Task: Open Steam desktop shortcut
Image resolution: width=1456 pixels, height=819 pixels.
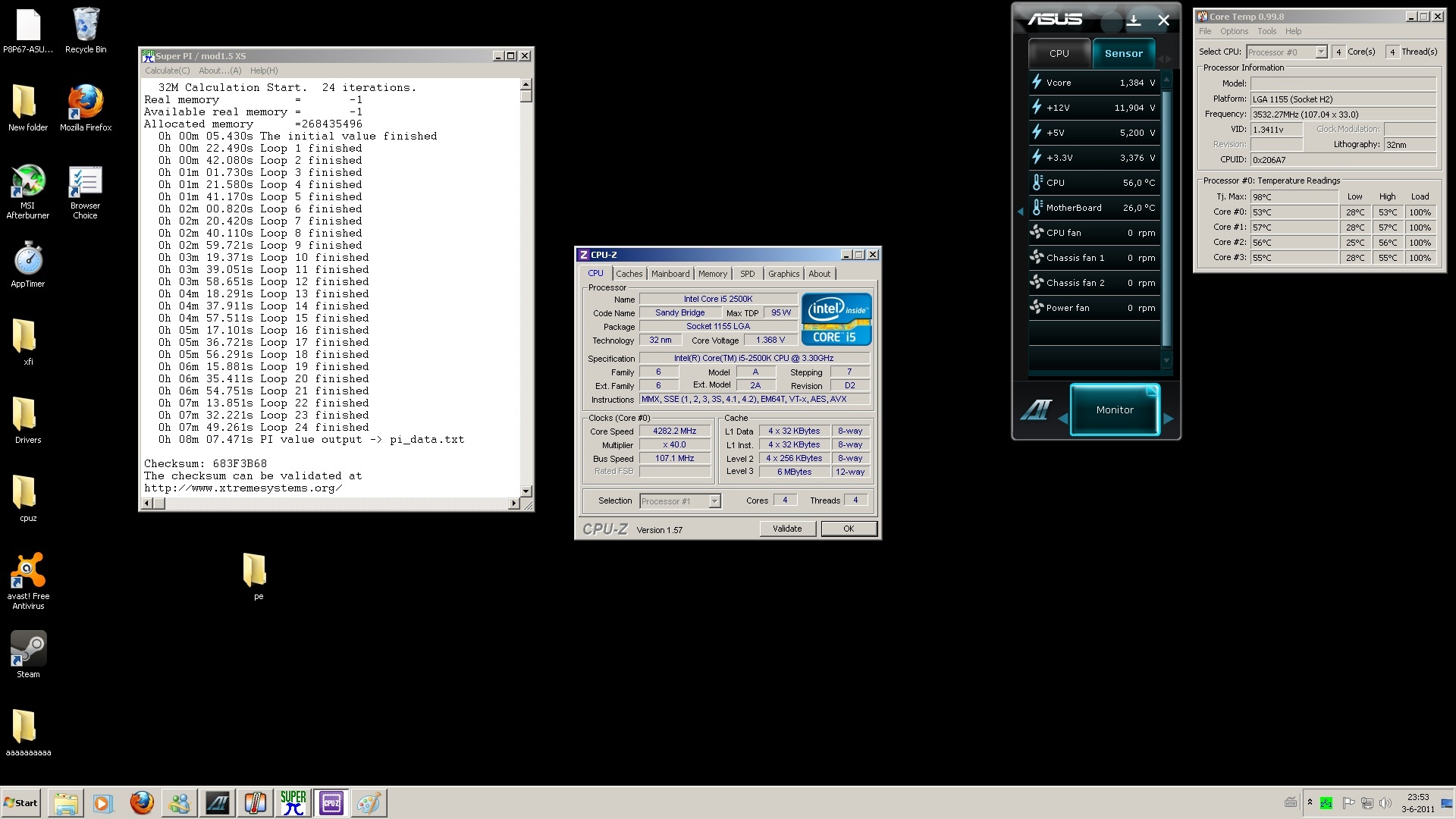Action: tap(28, 650)
